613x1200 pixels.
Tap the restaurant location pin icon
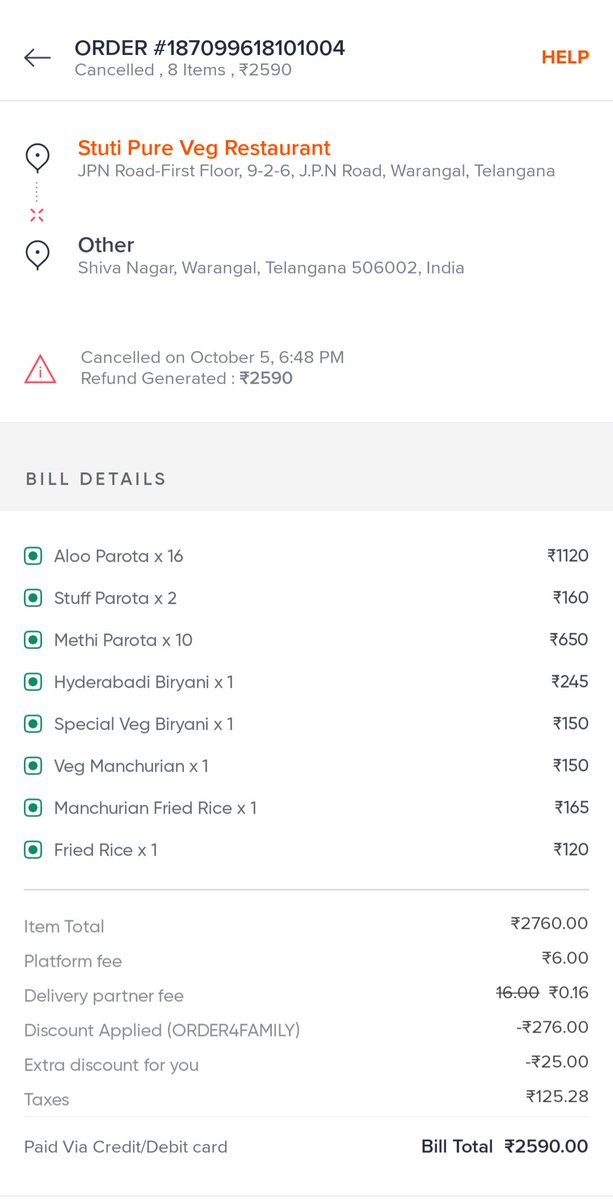(x=37, y=157)
